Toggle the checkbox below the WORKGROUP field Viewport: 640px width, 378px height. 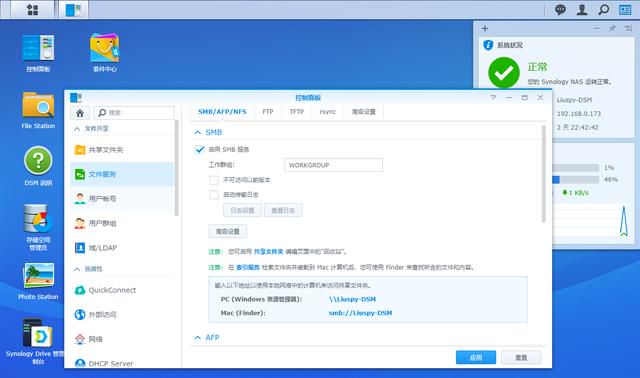pos(213,180)
